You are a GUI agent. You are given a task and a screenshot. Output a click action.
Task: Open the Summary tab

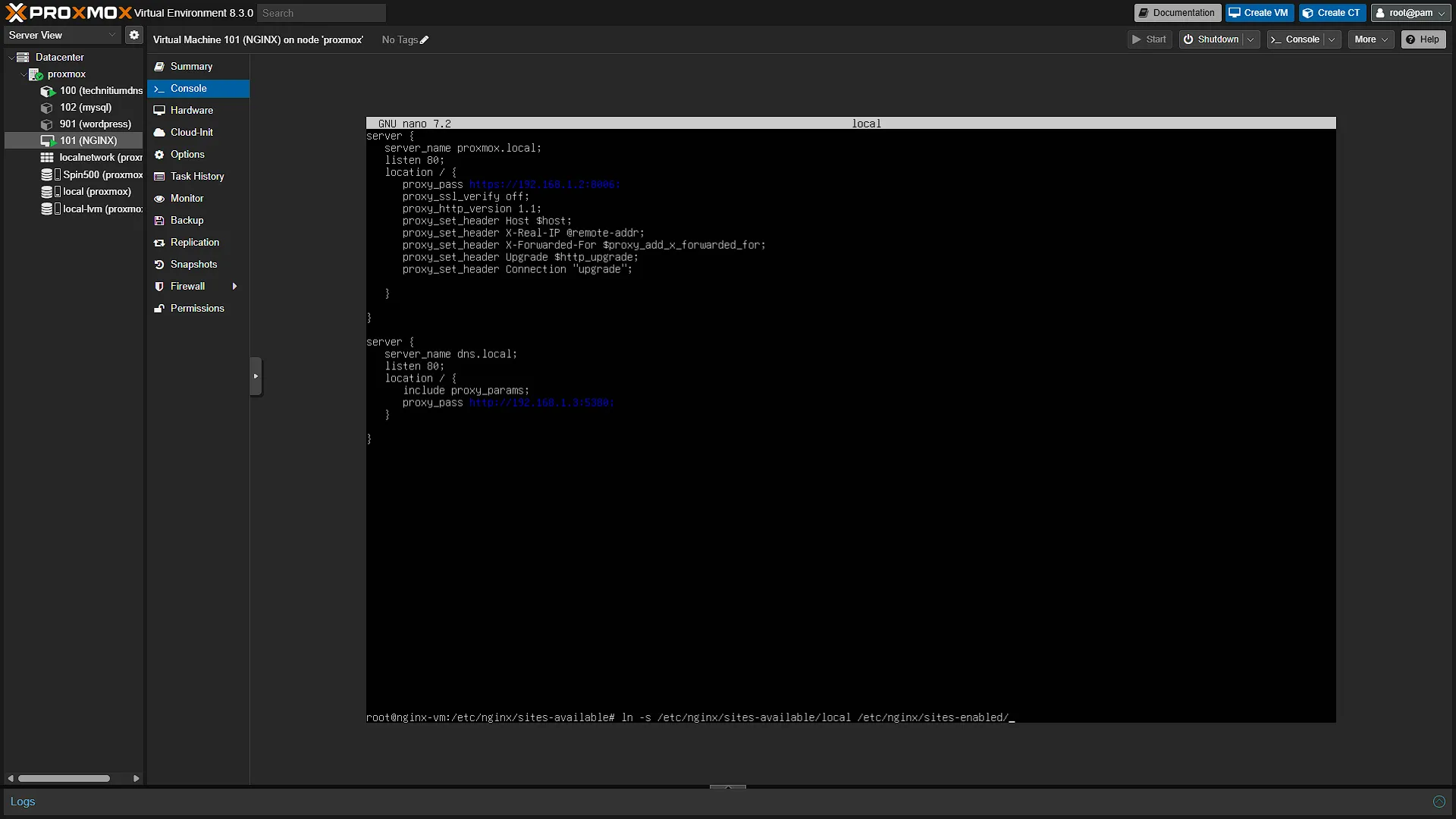point(198,67)
